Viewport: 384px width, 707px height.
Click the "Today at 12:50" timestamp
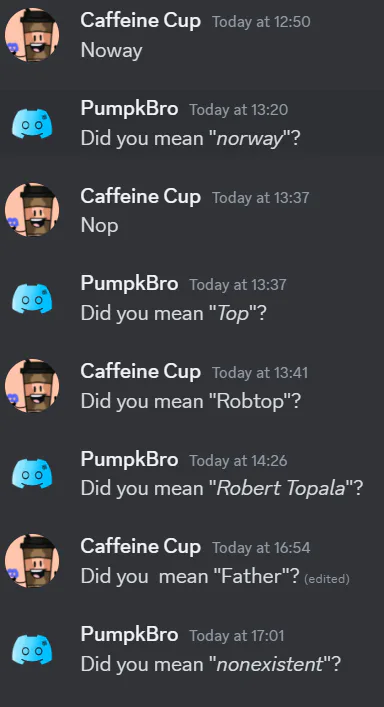point(261,22)
